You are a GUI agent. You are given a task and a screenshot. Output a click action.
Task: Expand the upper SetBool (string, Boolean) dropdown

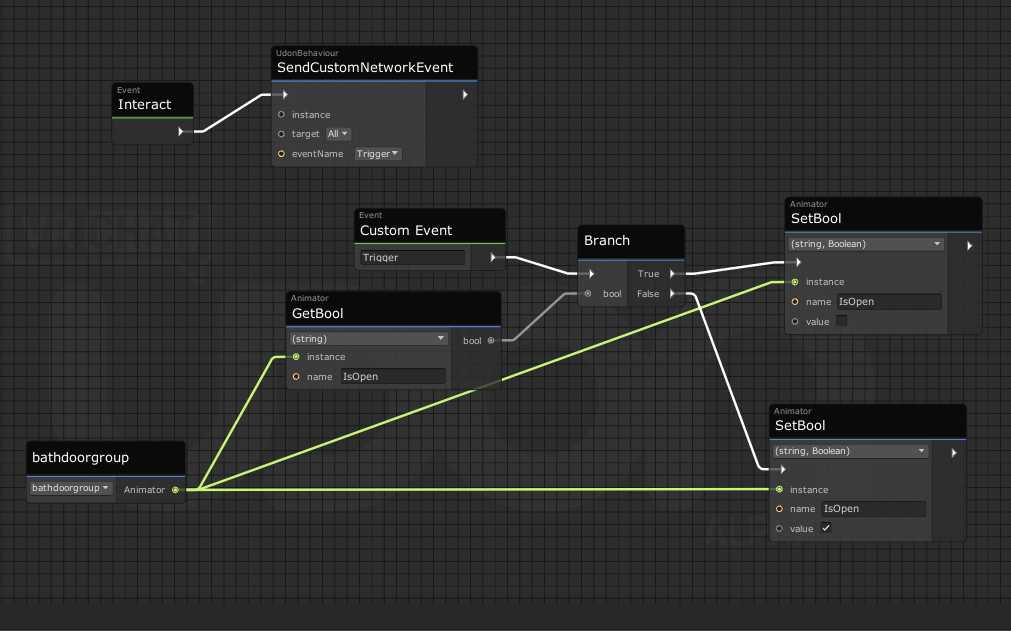coord(866,244)
